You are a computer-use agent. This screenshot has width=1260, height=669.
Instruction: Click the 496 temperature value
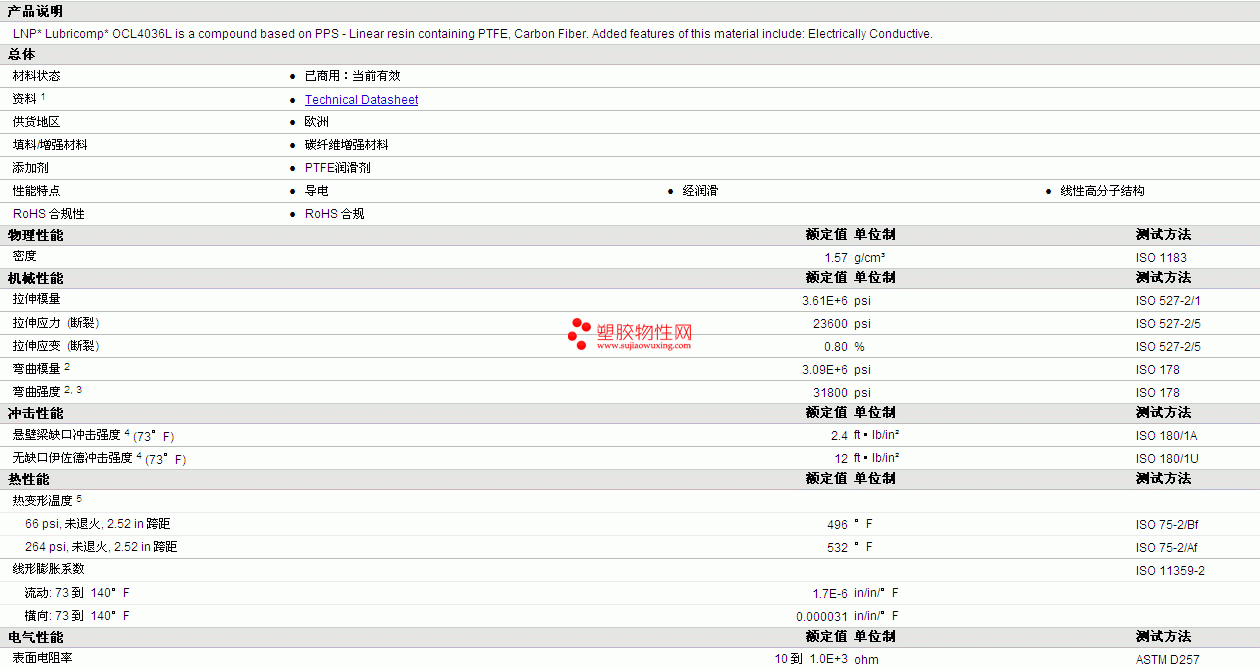point(838,524)
